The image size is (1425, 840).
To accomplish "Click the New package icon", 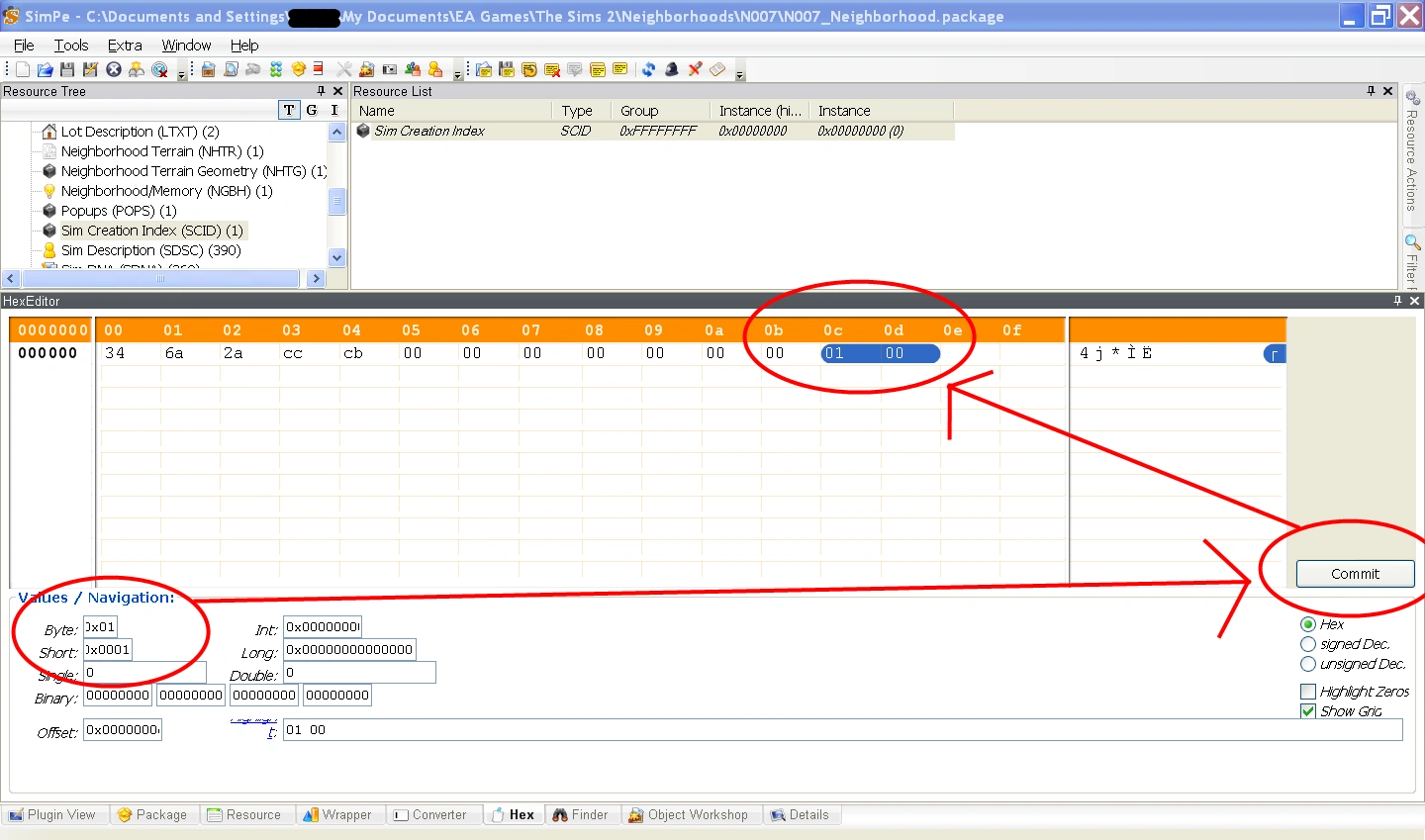I will coord(23,69).
